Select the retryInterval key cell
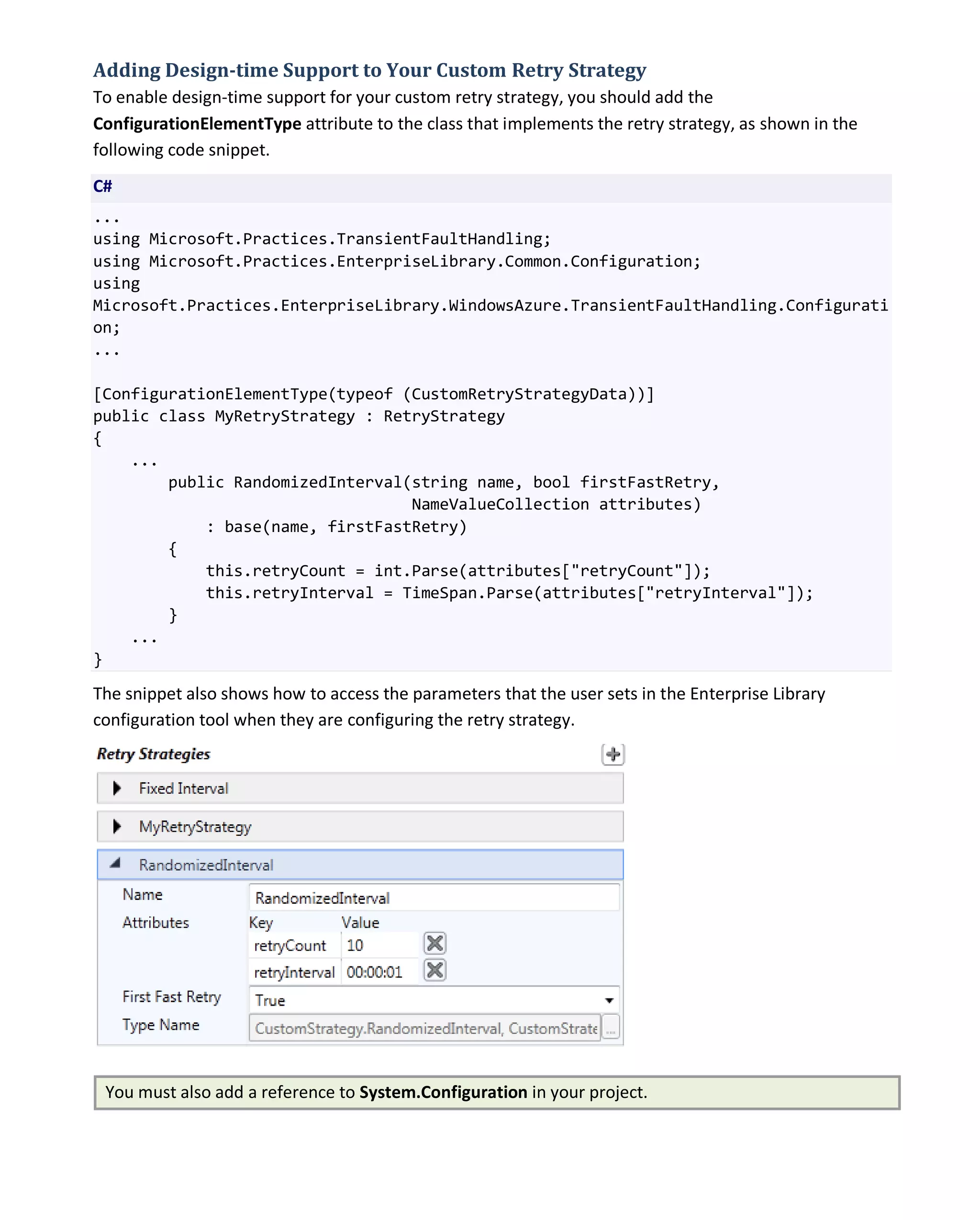The image size is (980, 1220). (x=294, y=972)
